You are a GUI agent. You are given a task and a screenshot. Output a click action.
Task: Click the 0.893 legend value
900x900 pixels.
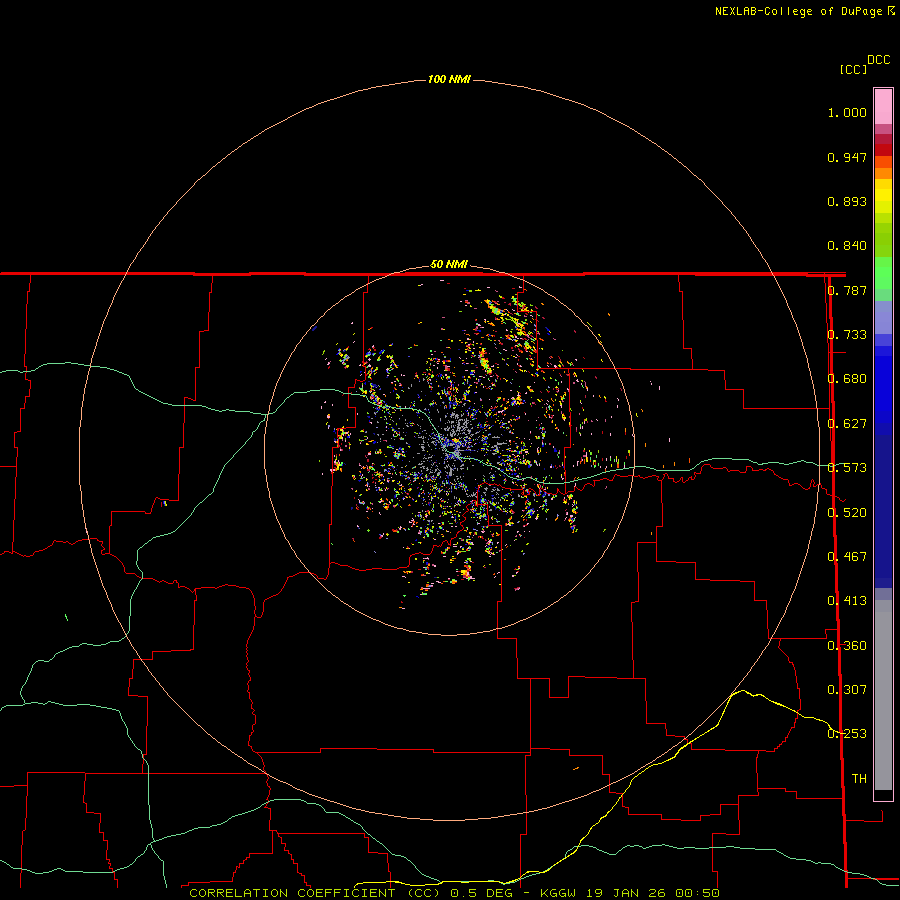[847, 201]
